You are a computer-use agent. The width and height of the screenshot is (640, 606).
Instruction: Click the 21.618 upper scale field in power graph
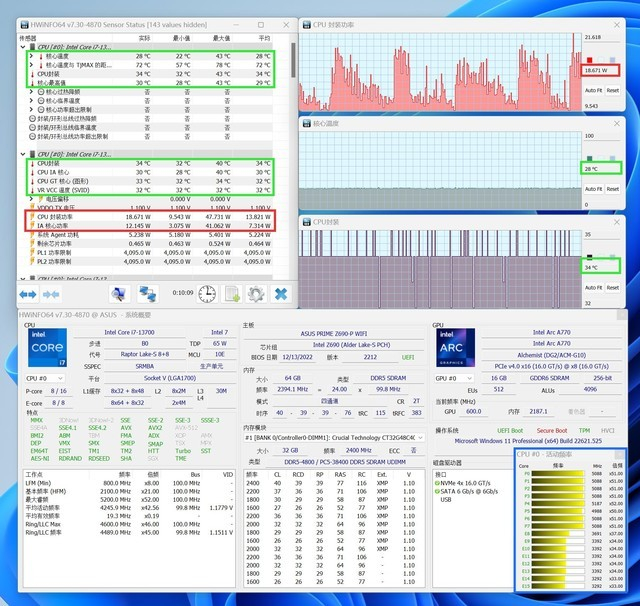tap(602, 37)
